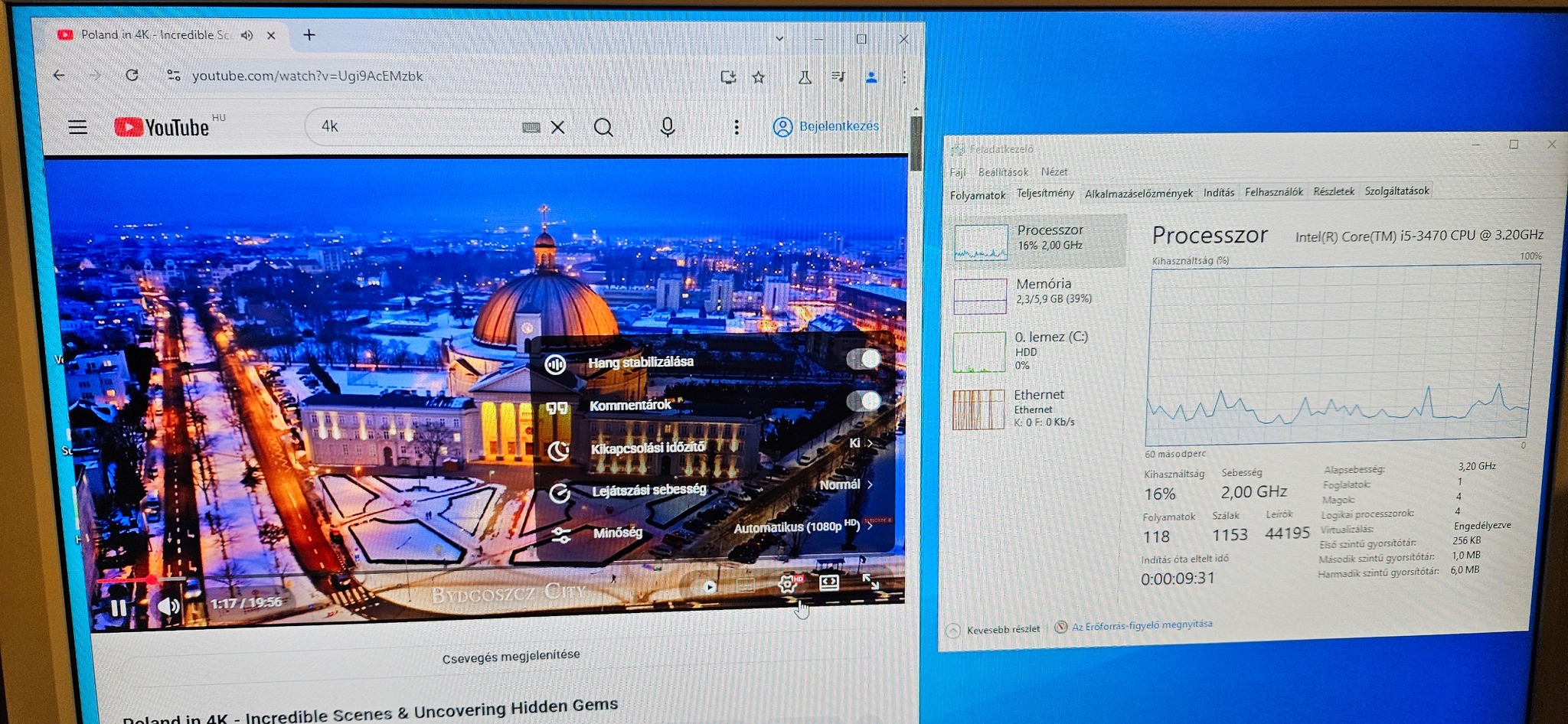Mute the video with the speaker icon
Image resolution: width=1568 pixels, height=724 pixels.
(x=168, y=607)
